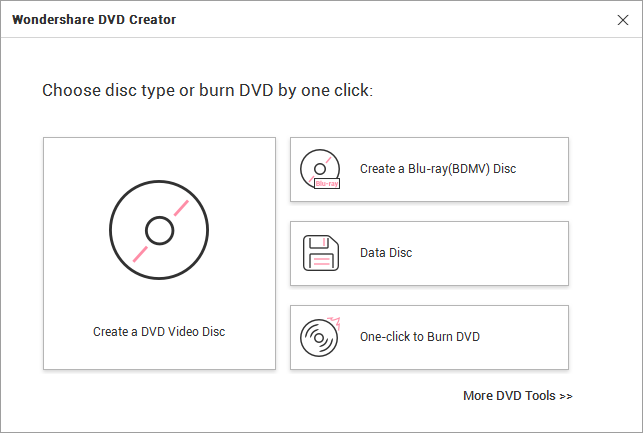643x433 pixels.
Task: Start One-click to Burn DVD text
Action: click(420, 337)
